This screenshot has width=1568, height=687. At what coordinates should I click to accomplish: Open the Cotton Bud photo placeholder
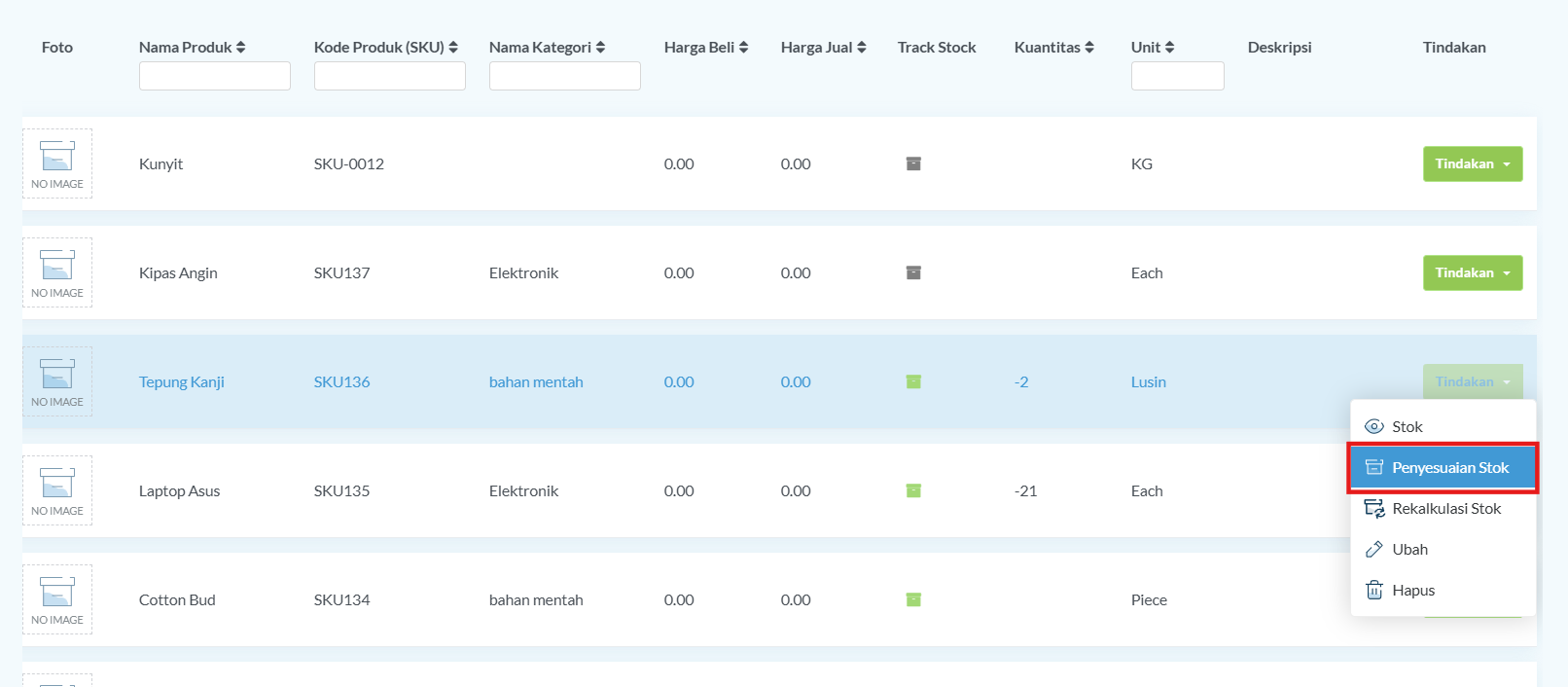pos(57,599)
